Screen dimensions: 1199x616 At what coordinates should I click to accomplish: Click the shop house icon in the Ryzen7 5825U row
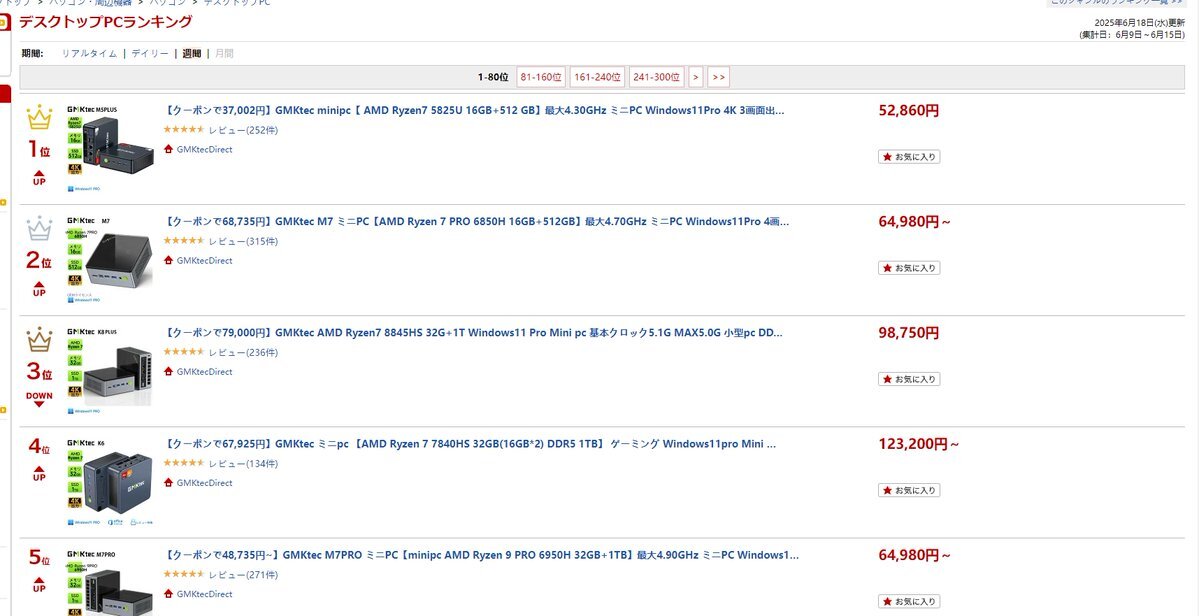(x=168, y=149)
